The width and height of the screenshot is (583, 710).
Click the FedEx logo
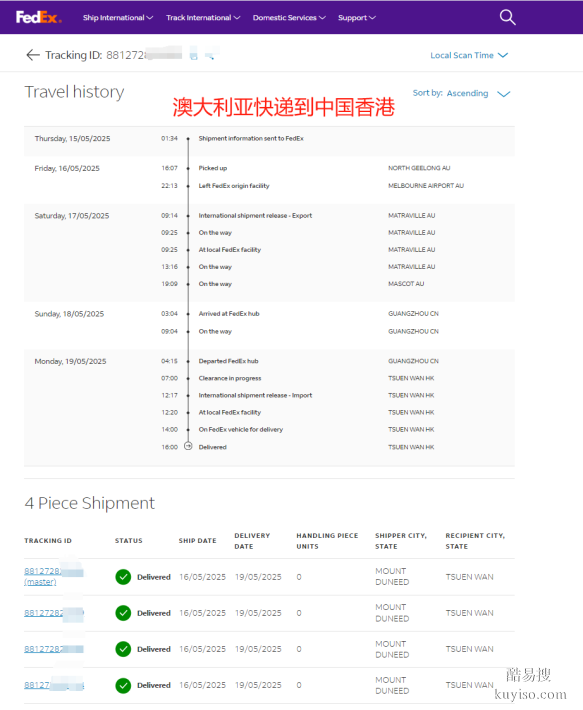click(x=38, y=17)
